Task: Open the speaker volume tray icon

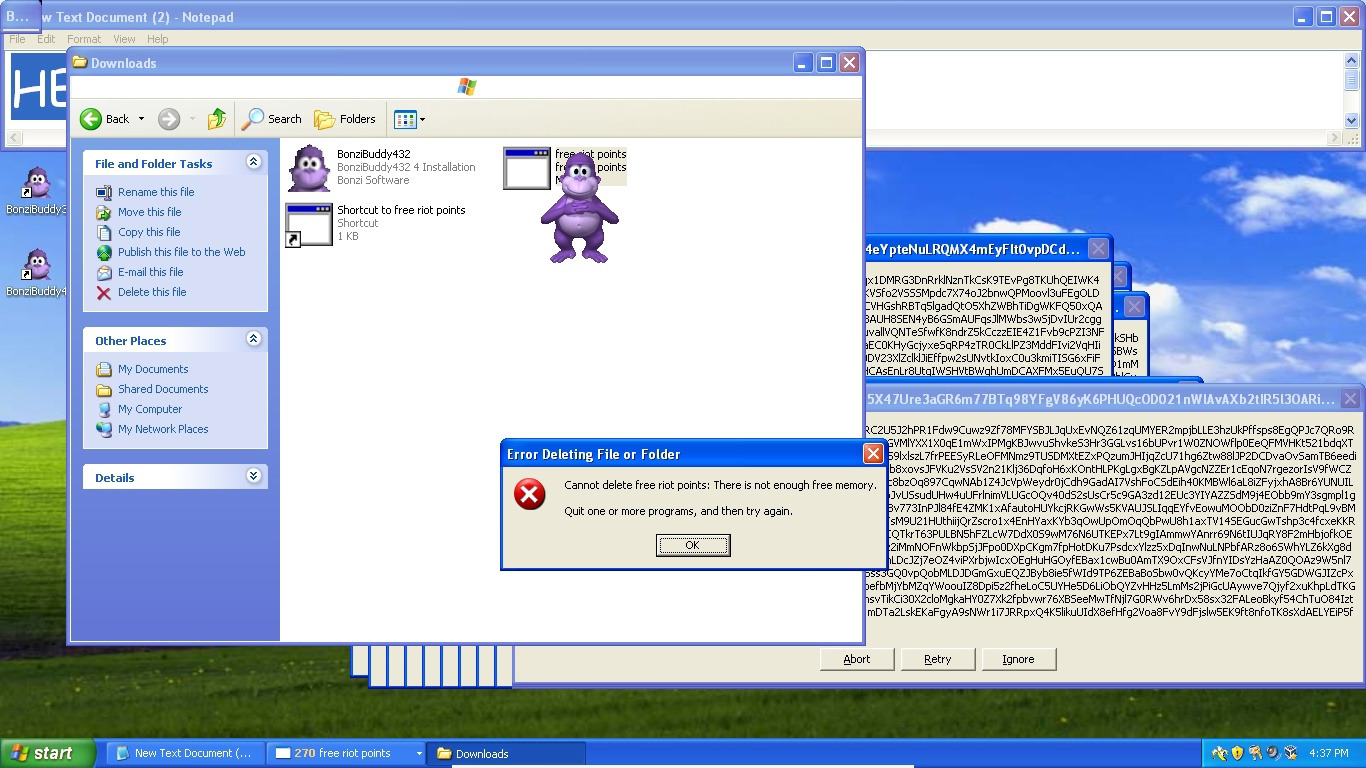Action: click(x=1273, y=753)
